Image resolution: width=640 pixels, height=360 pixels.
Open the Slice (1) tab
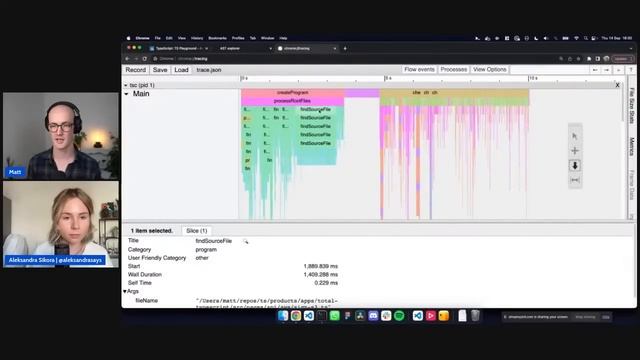click(x=197, y=231)
